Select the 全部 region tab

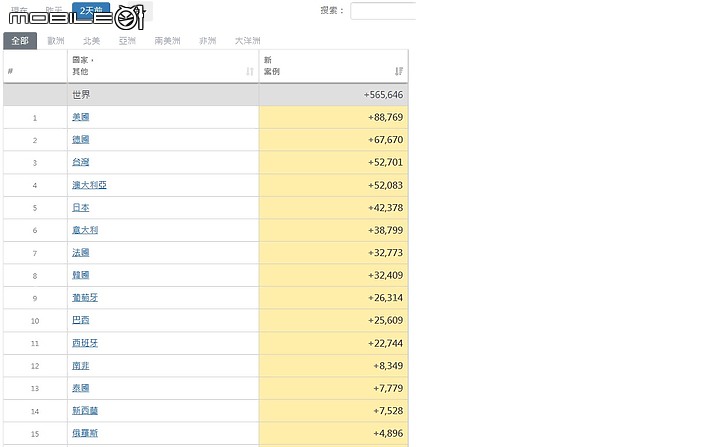pyautogui.click(x=20, y=41)
